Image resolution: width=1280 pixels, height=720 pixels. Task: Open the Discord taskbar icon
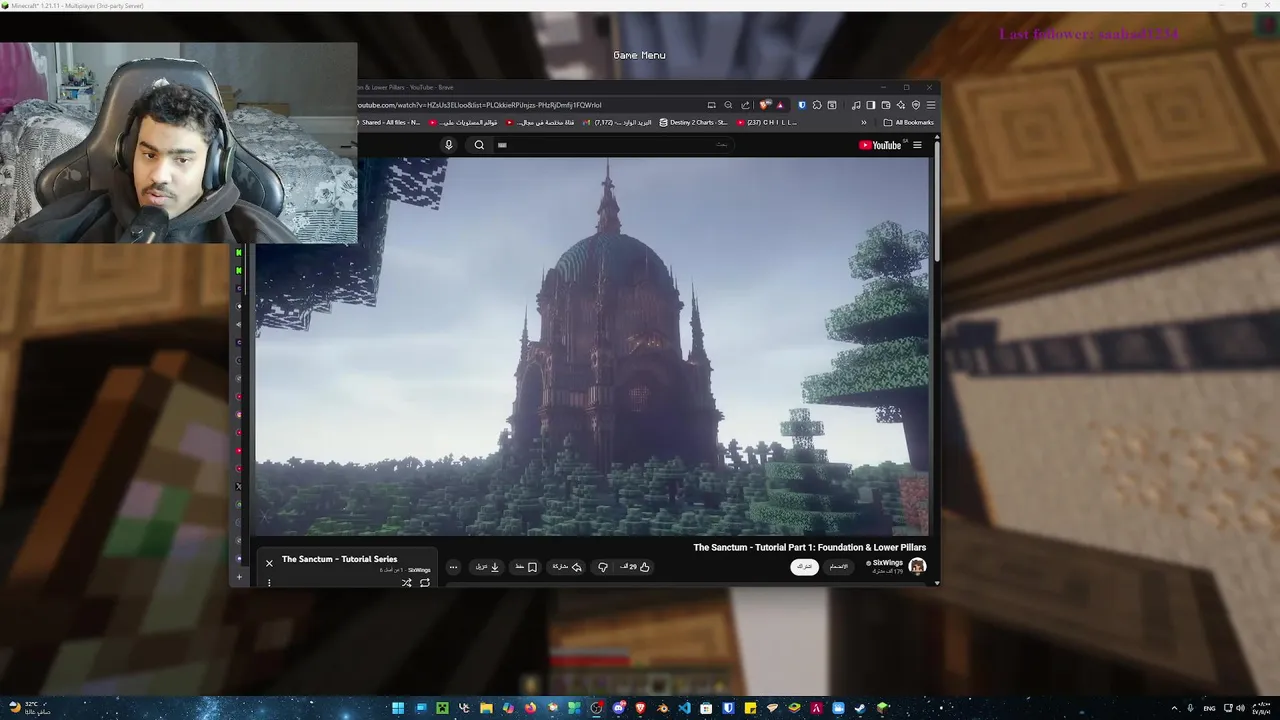(620, 708)
